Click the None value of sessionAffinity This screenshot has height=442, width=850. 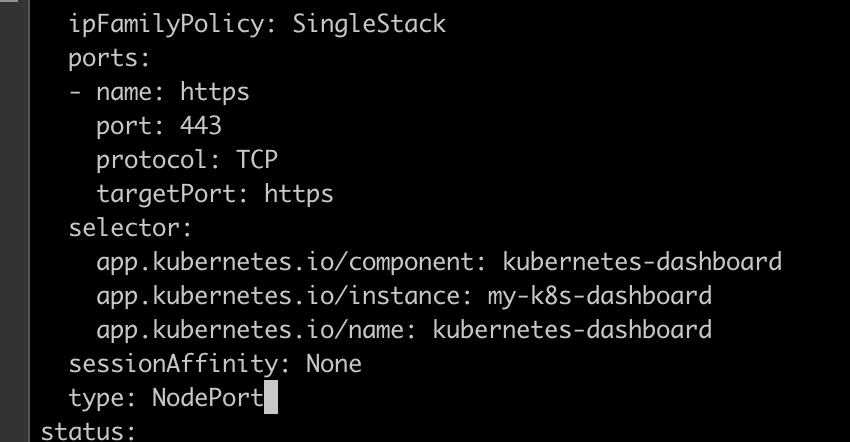pyautogui.click(x=334, y=364)
